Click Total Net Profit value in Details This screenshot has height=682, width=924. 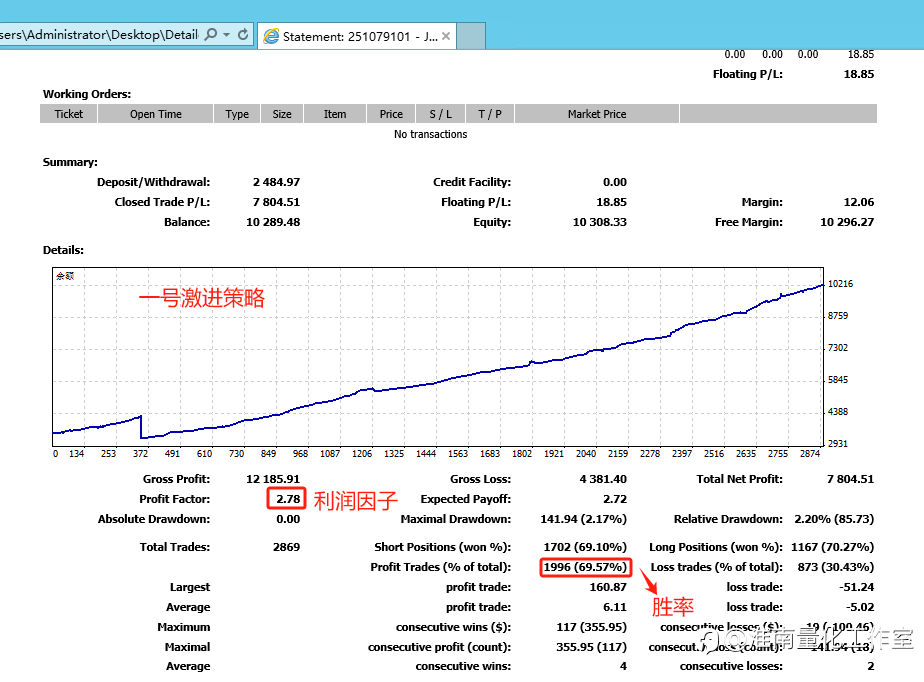pos(850,479)
